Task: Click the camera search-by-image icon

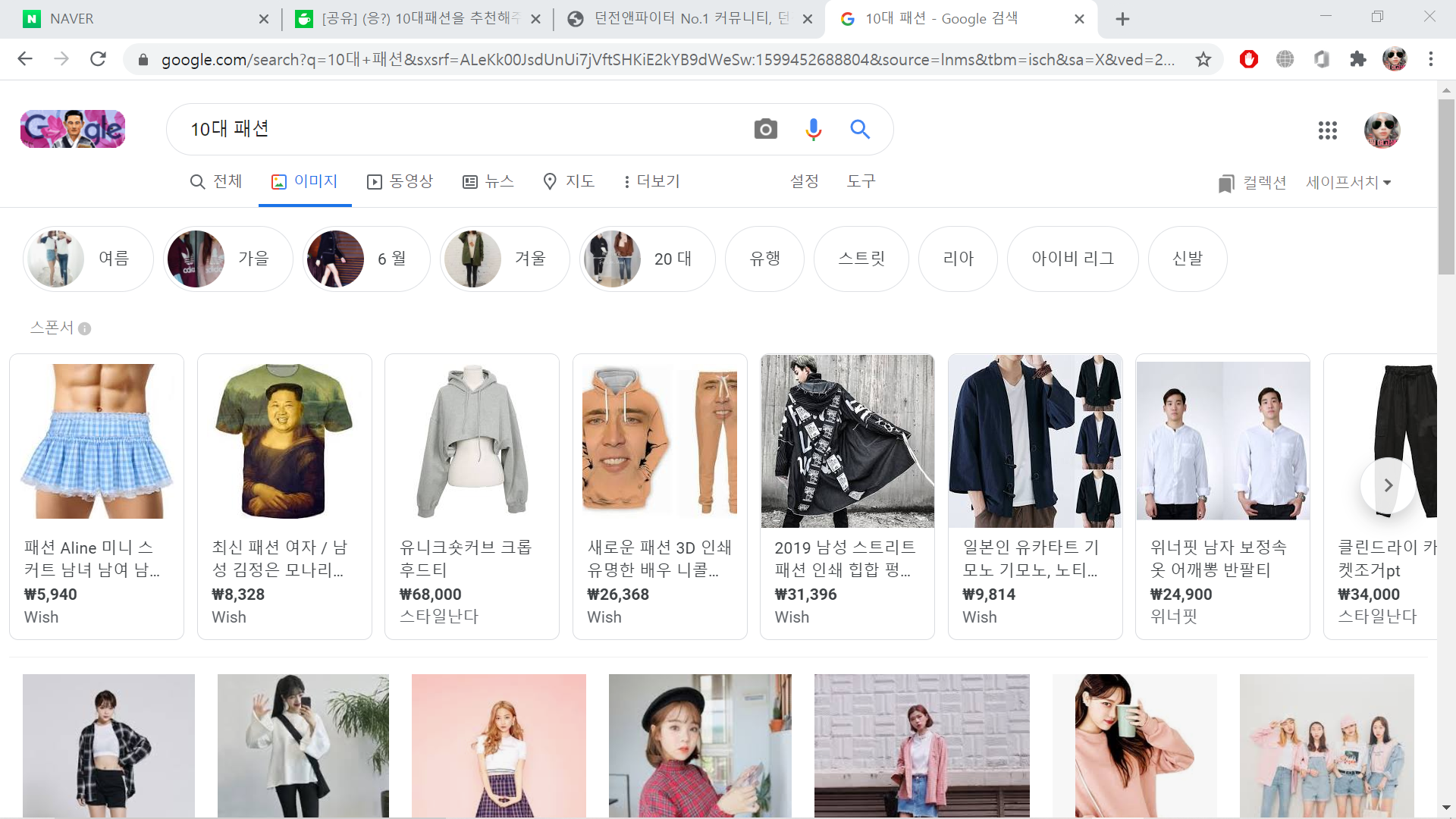Action: click(x=765, y=130)
